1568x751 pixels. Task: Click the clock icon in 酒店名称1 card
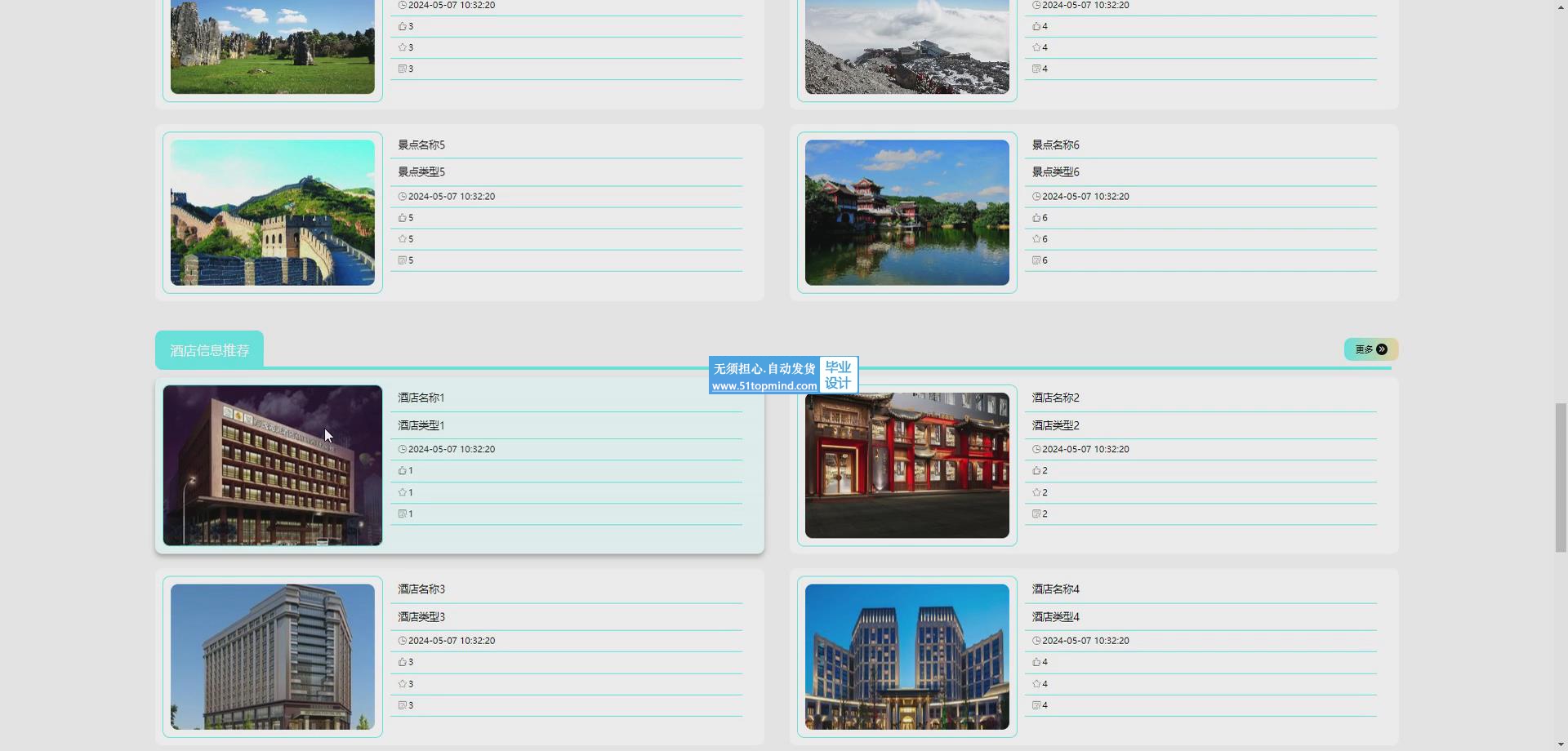click(402, 449)
